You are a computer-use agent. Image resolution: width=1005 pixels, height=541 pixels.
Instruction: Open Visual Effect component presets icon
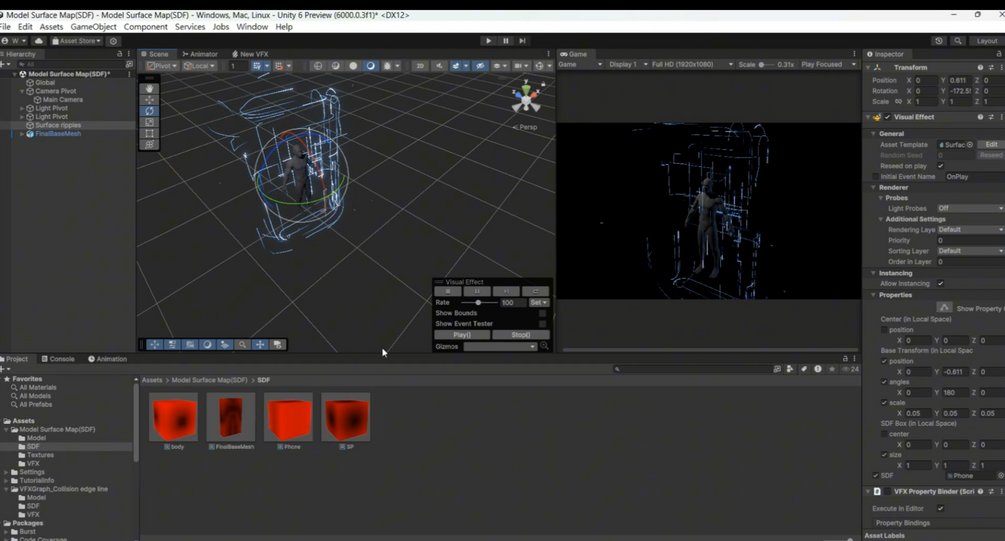991,117
